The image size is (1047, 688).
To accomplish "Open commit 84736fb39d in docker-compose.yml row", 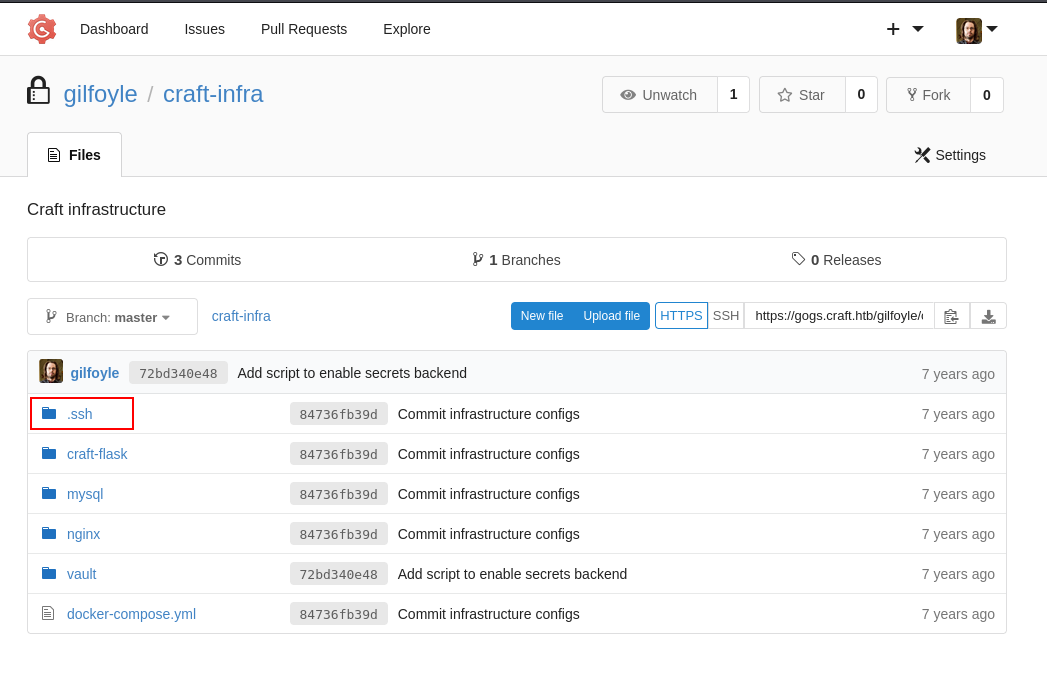I will click(339, 615).
